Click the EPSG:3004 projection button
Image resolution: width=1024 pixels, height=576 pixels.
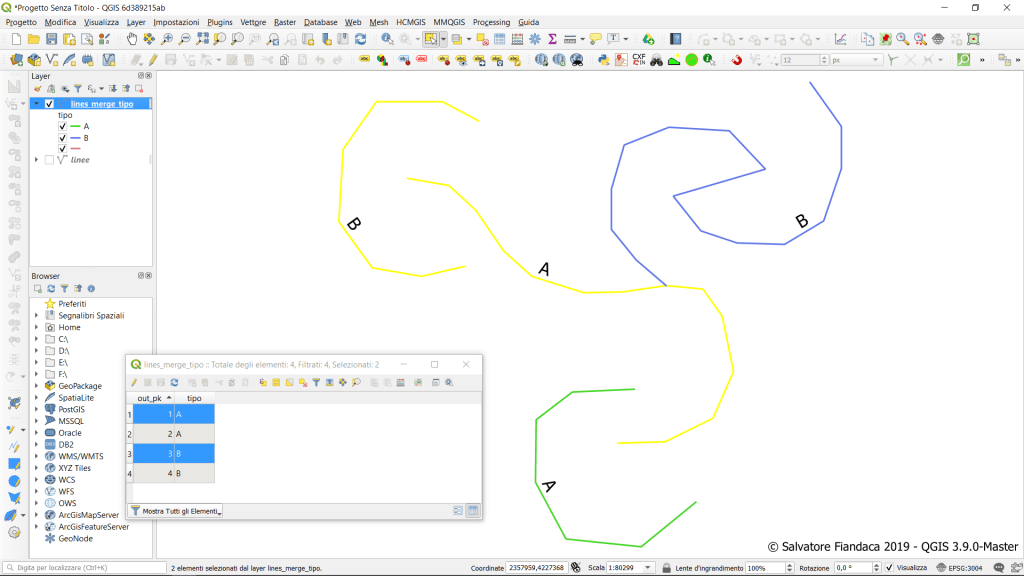pos(958,568)
